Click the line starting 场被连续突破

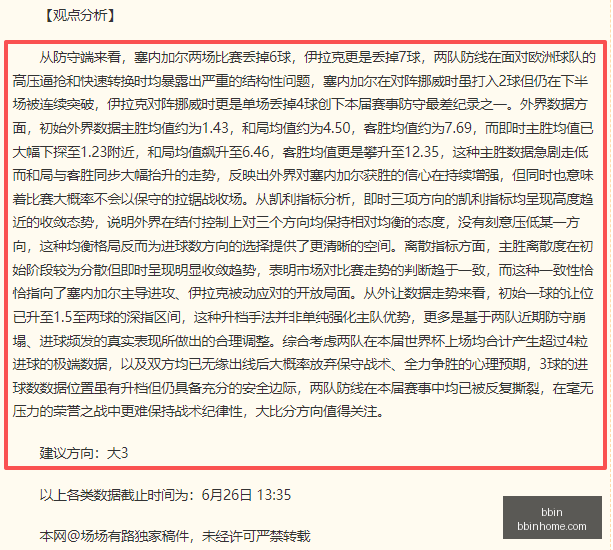click(300, 104)
